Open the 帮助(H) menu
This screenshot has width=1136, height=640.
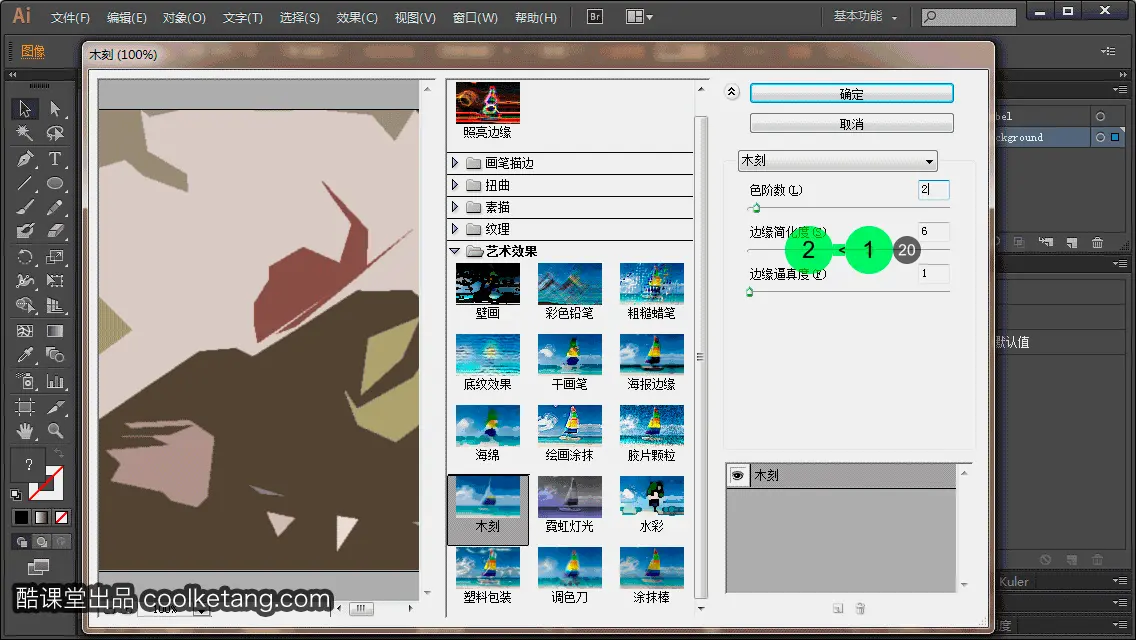coord(535,17)
